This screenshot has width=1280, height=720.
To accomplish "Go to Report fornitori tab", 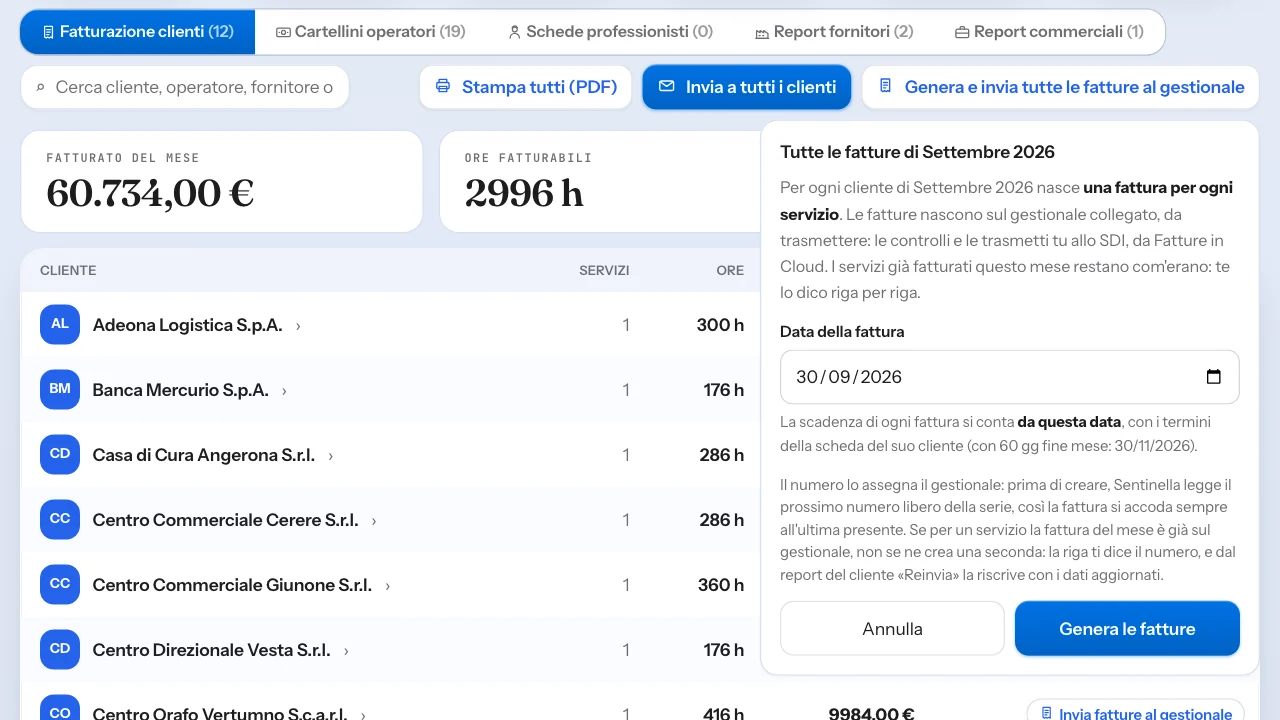I will [x=834, y=32].
